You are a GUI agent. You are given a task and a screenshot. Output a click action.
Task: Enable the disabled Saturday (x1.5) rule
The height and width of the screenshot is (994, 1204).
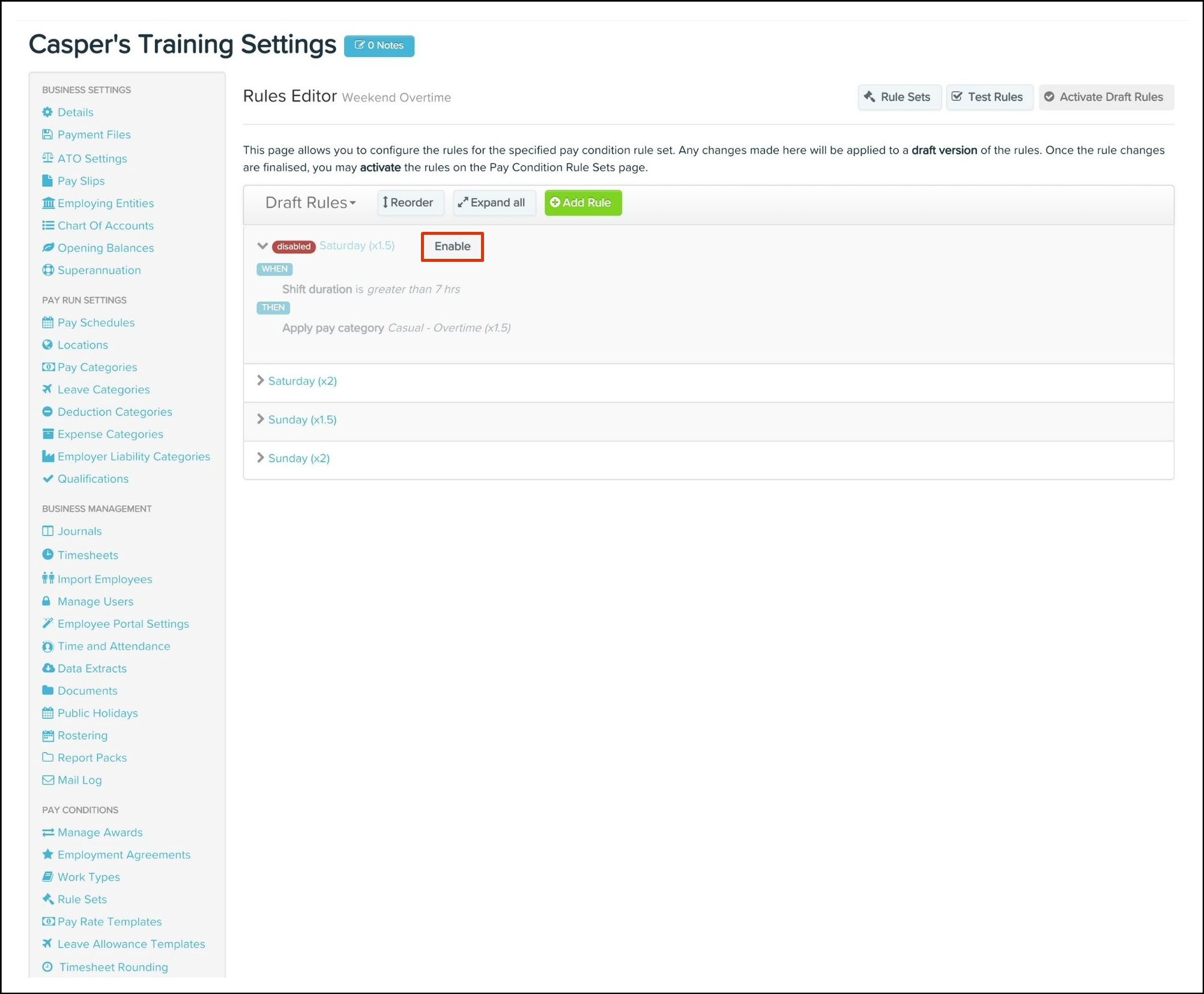[x=452, y=246]
